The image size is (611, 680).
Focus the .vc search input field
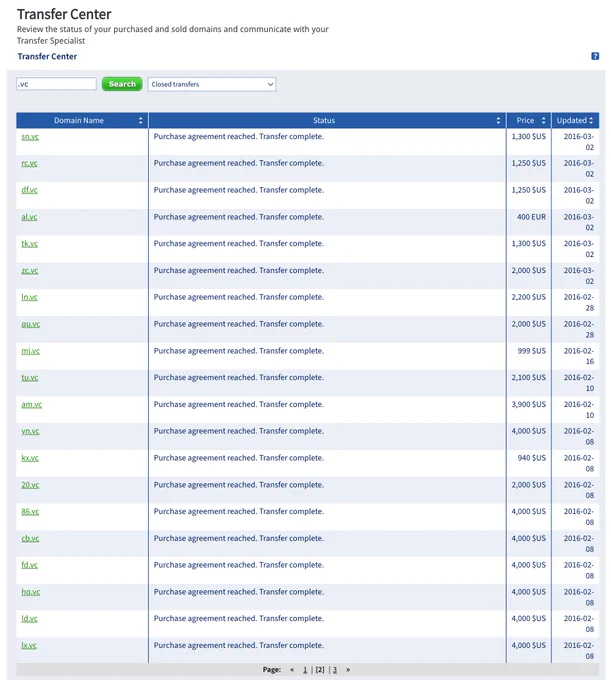click(56, 84)
